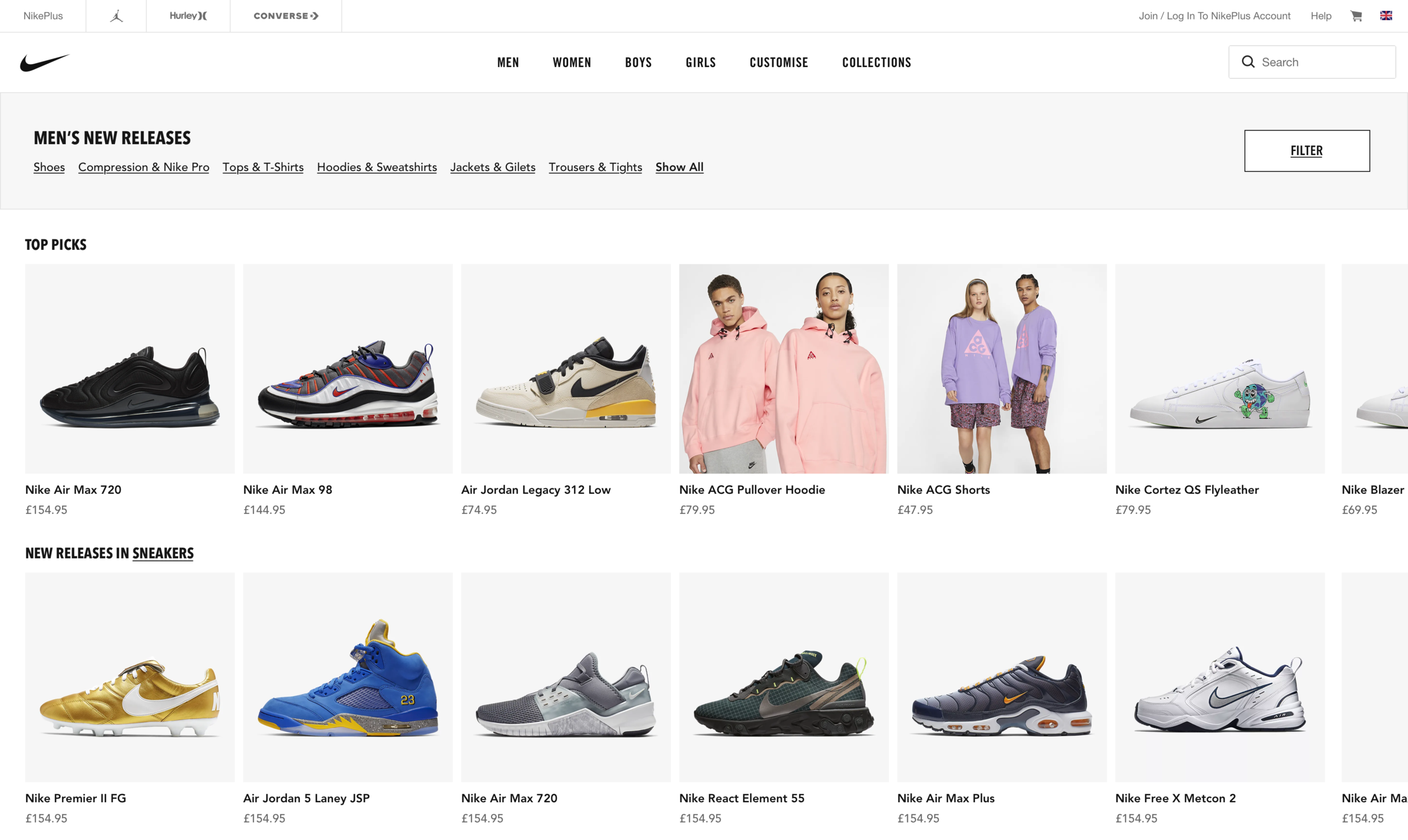This screenshot has height=840, width=1408.
Task: Open the Nike ACG Shorts image
Action: 1001,369
